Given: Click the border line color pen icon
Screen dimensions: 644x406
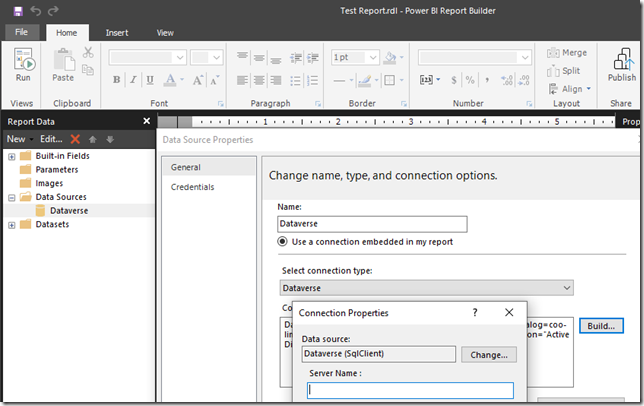Looking at the screenshot, I should [x=365, y=80].
